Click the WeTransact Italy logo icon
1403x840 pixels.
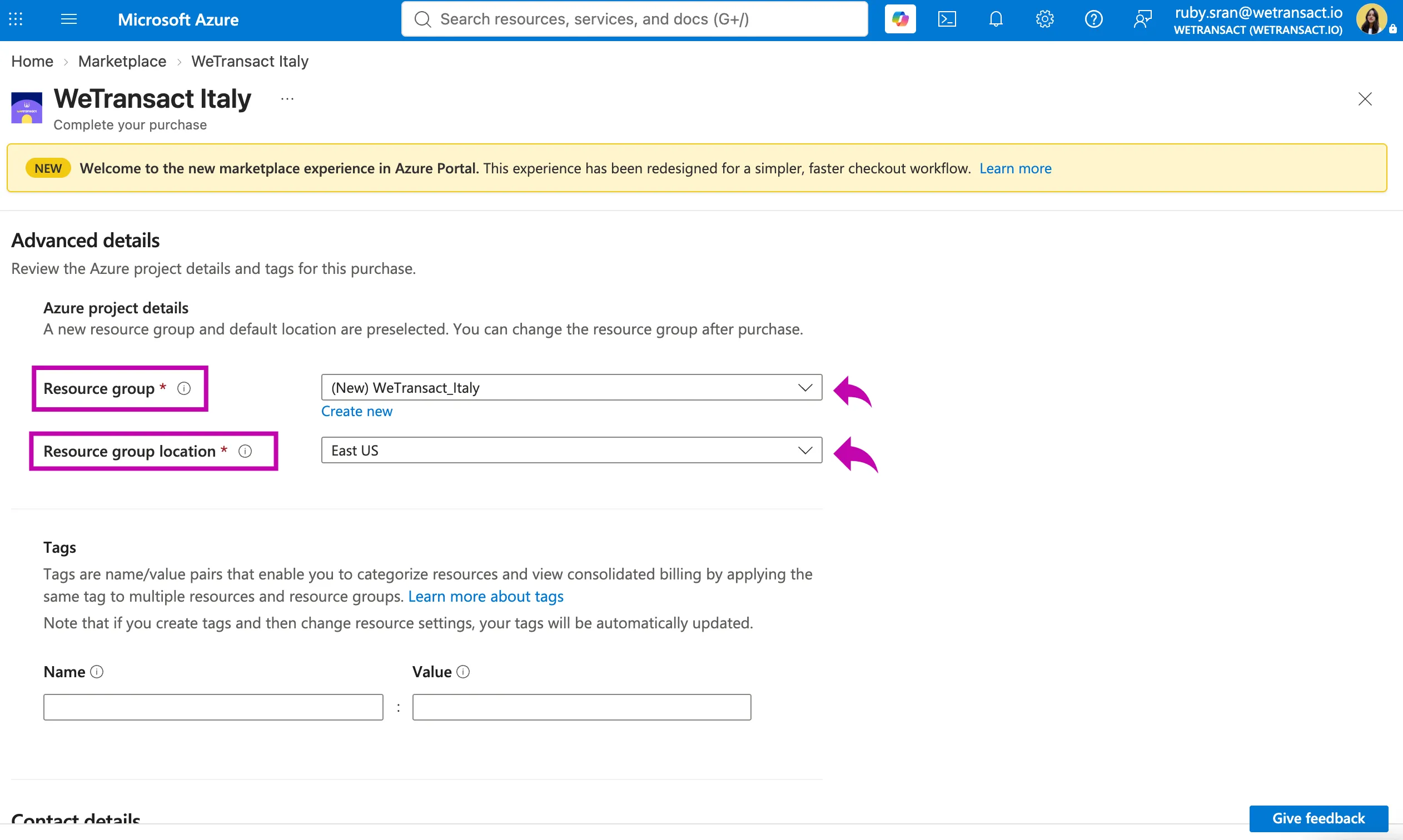27,108
